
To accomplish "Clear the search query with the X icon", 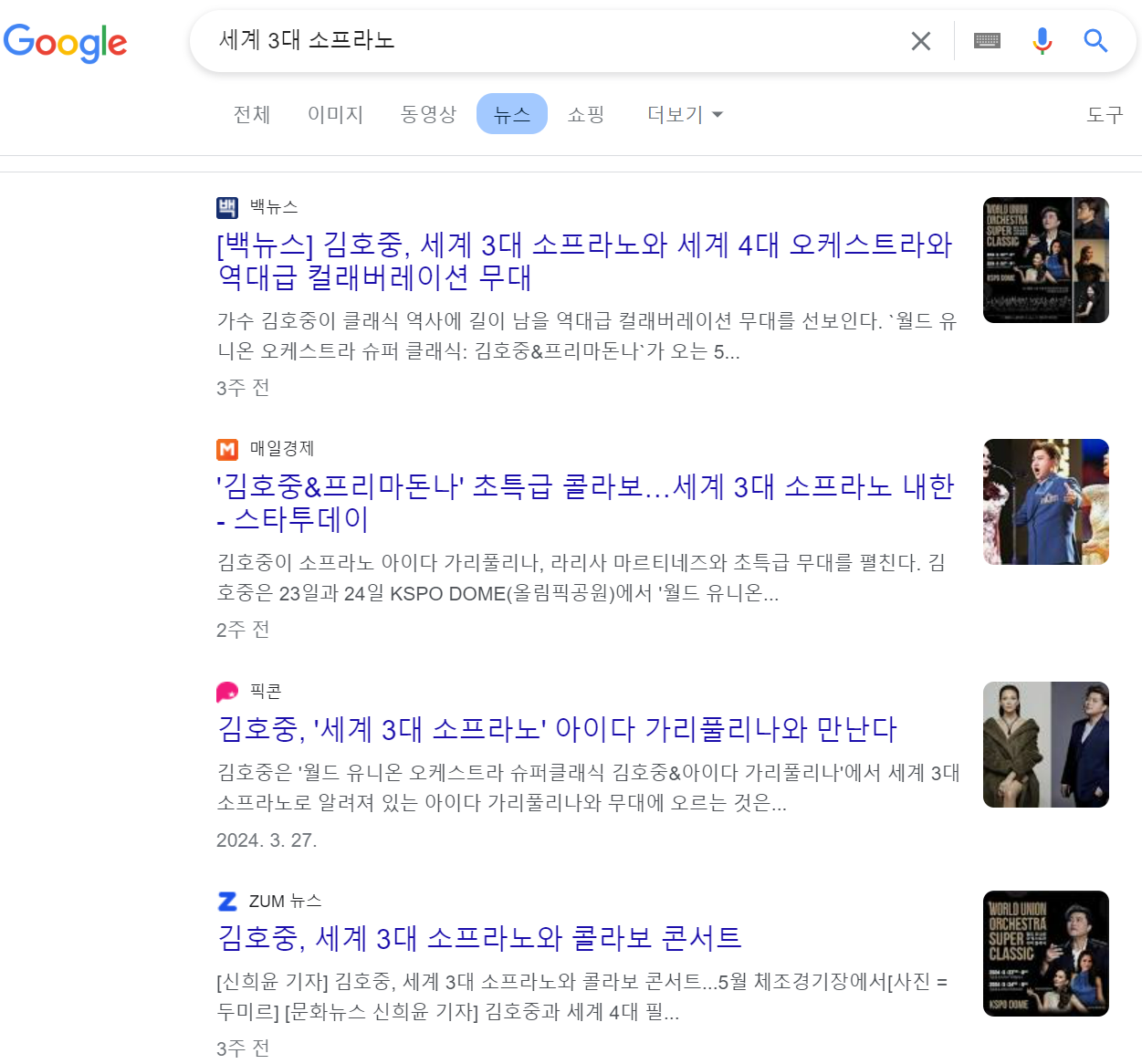I will (921, 41).
